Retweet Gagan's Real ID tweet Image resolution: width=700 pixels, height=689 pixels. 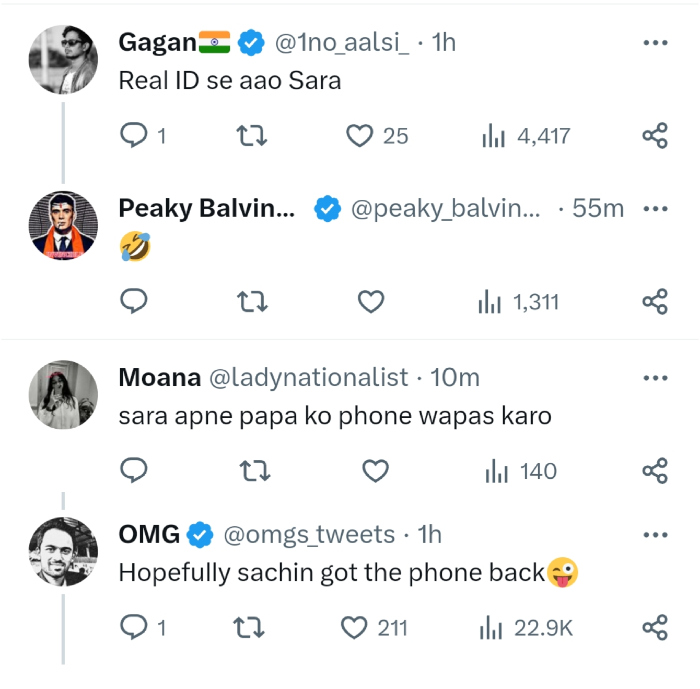[251, 135]
